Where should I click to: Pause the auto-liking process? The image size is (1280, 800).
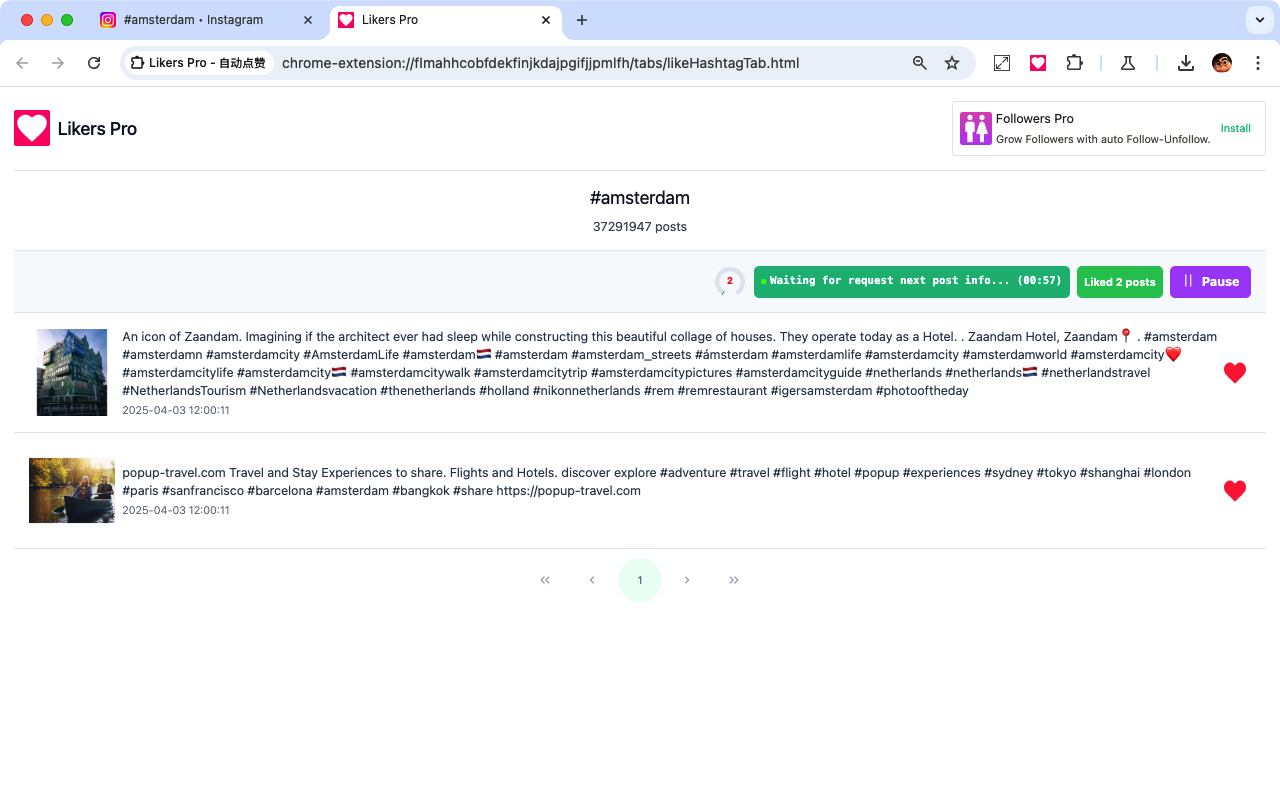click(1210, 281)
